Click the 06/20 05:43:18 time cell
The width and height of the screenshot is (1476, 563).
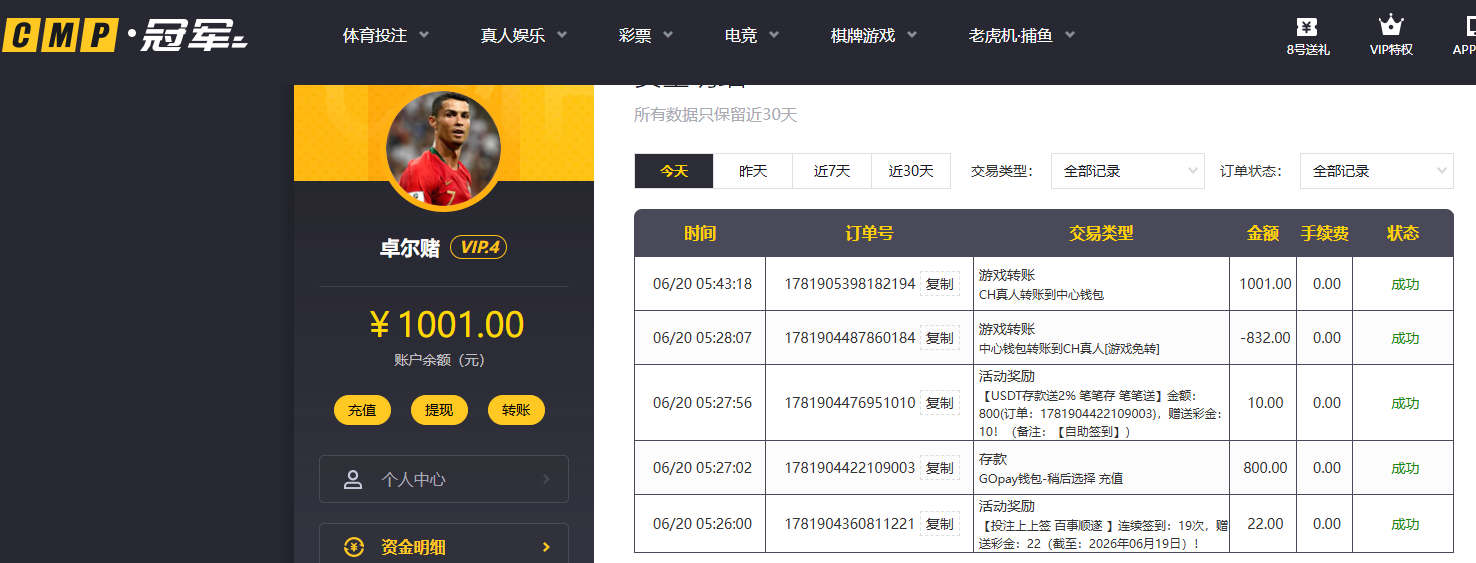coord(702,284)
